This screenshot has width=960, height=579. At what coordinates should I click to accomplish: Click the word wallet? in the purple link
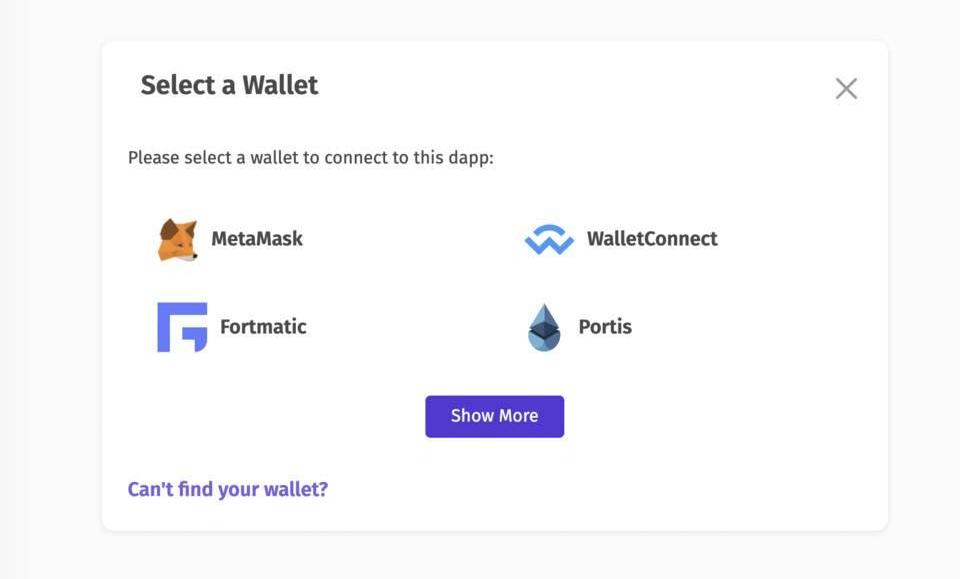296,489
